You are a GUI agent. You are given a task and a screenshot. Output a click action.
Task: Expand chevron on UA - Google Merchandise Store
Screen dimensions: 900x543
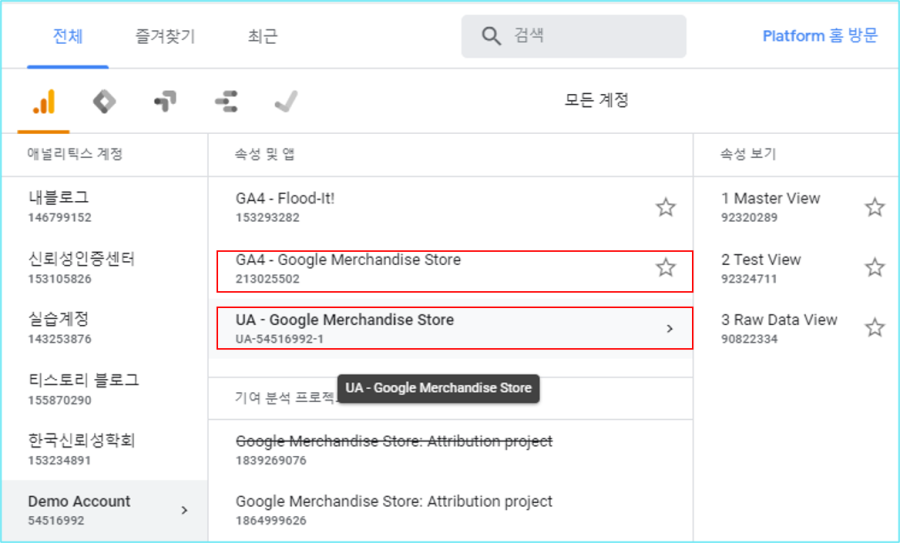coord(669,328)
